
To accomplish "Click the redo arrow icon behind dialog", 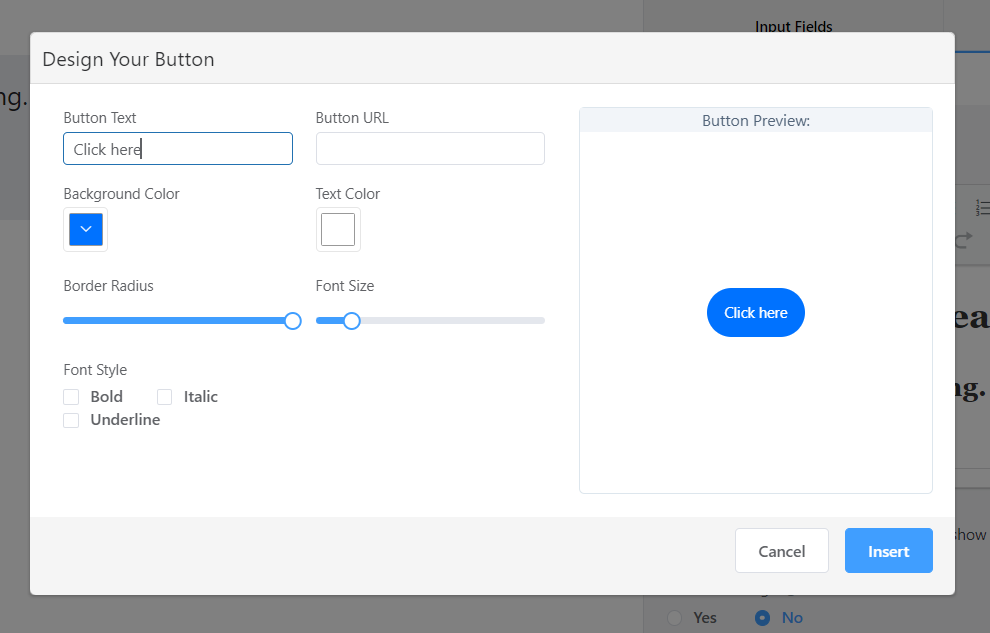I will coord(963,240).
